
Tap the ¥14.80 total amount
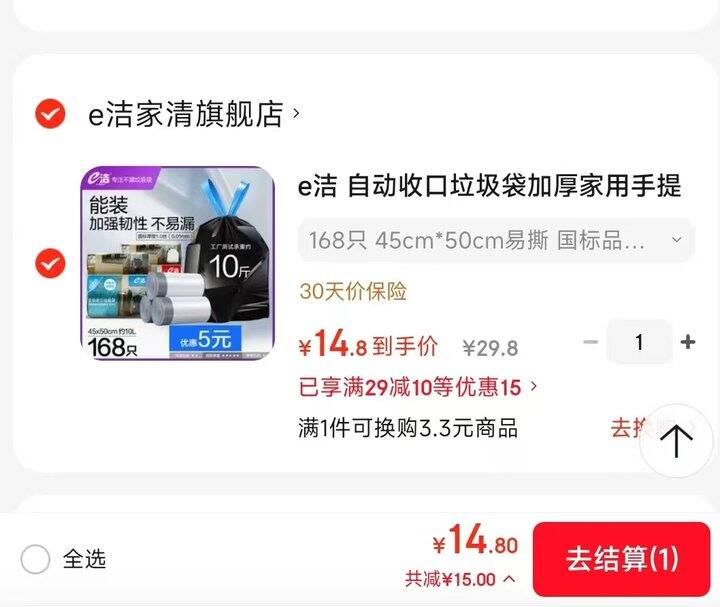pyautogui.click(x=475, y=540)
